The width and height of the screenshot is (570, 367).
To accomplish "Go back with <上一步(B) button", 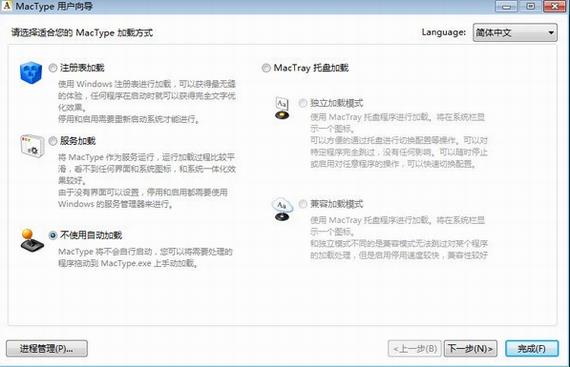I will coord(415,349).
